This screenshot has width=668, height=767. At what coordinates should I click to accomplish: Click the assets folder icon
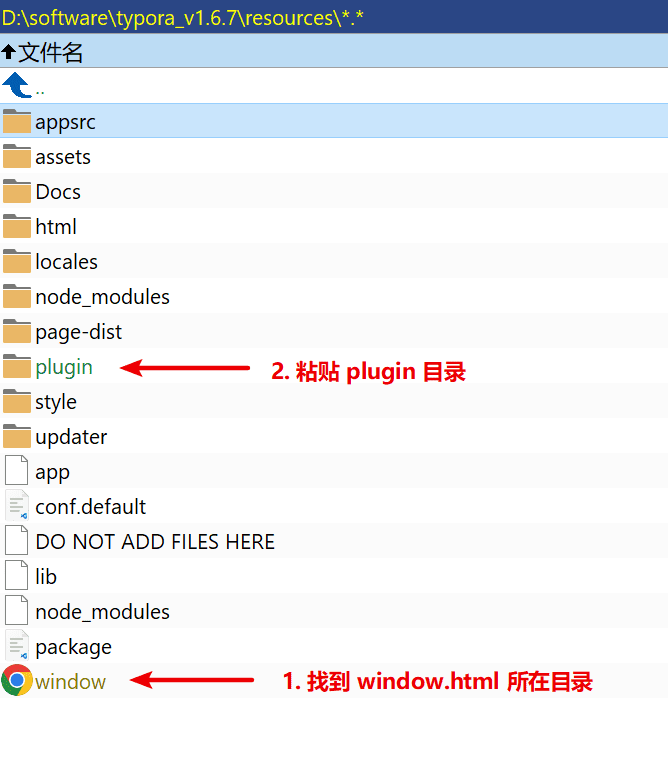[17, 157]
